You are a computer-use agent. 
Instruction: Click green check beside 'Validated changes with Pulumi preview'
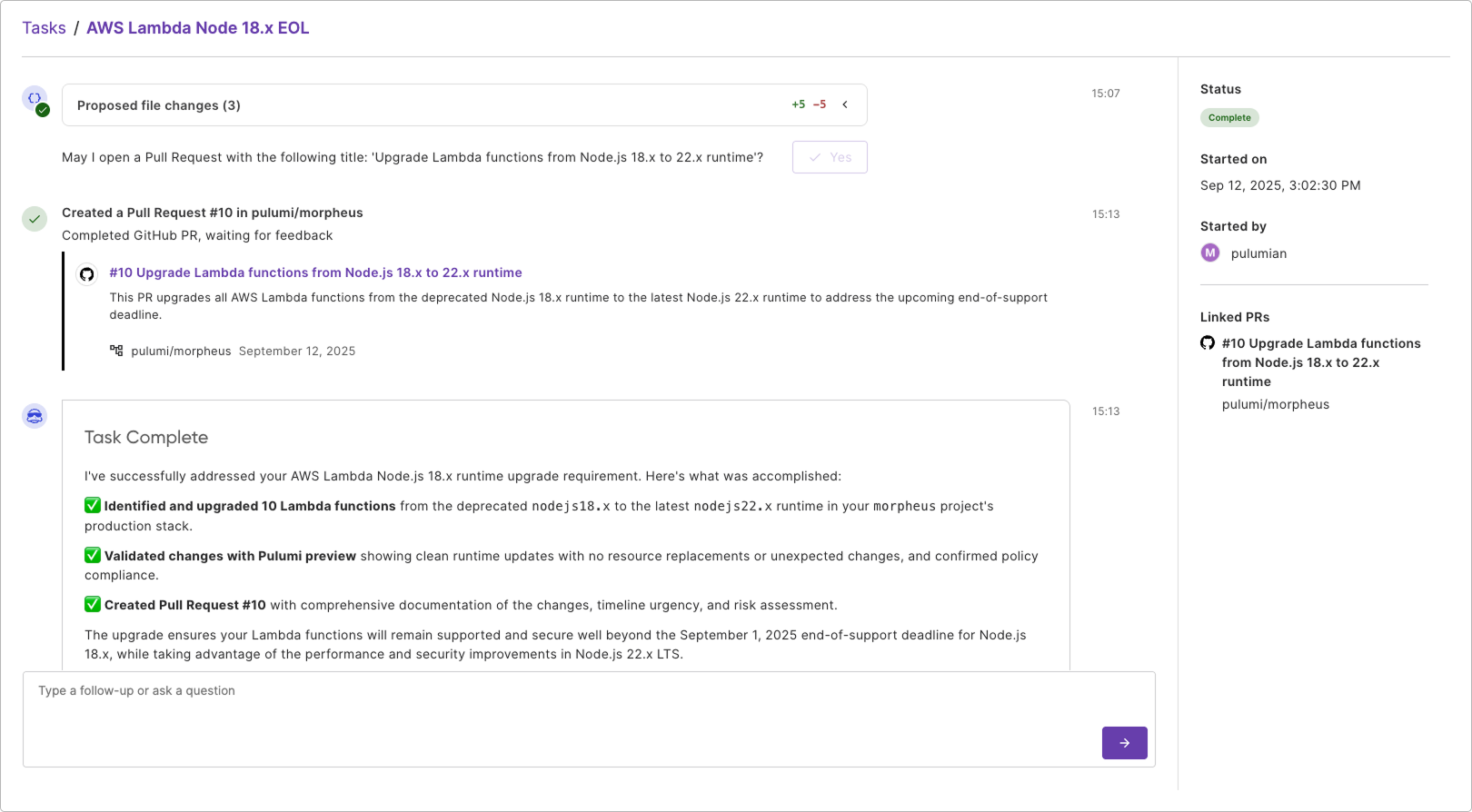93,555
